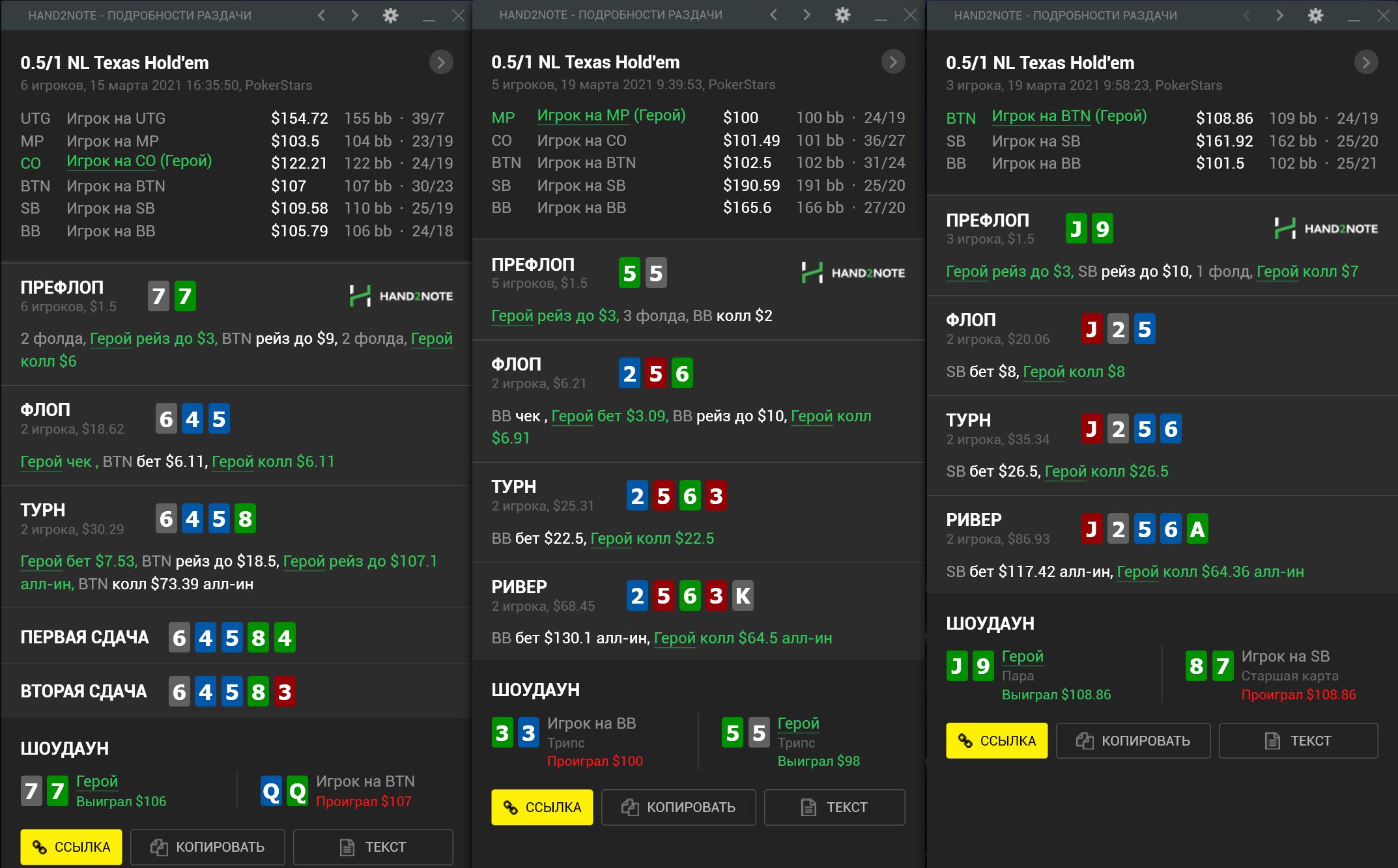Go to next hand in left window
Viewport: 1398px width, 868px height.
(x=354, y=15)
